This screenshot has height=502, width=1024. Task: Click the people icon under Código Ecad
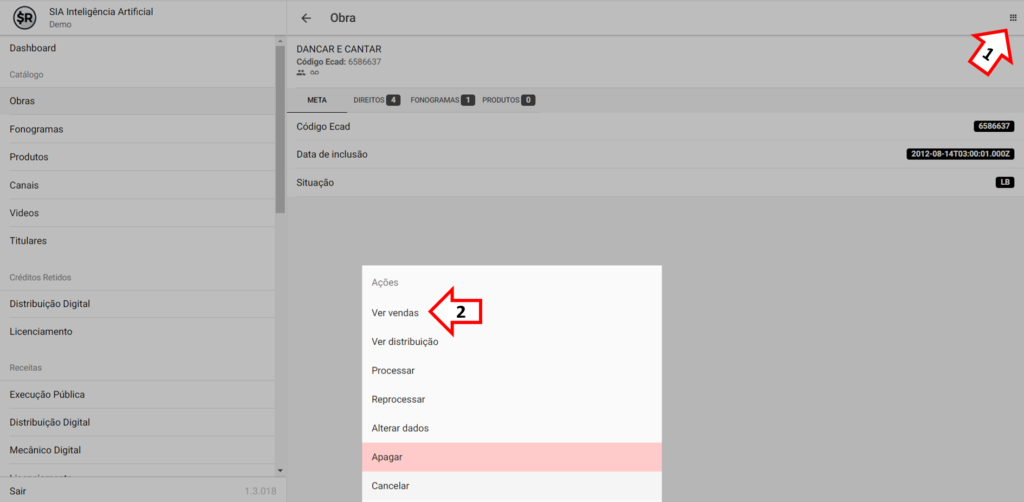point(301,73)
